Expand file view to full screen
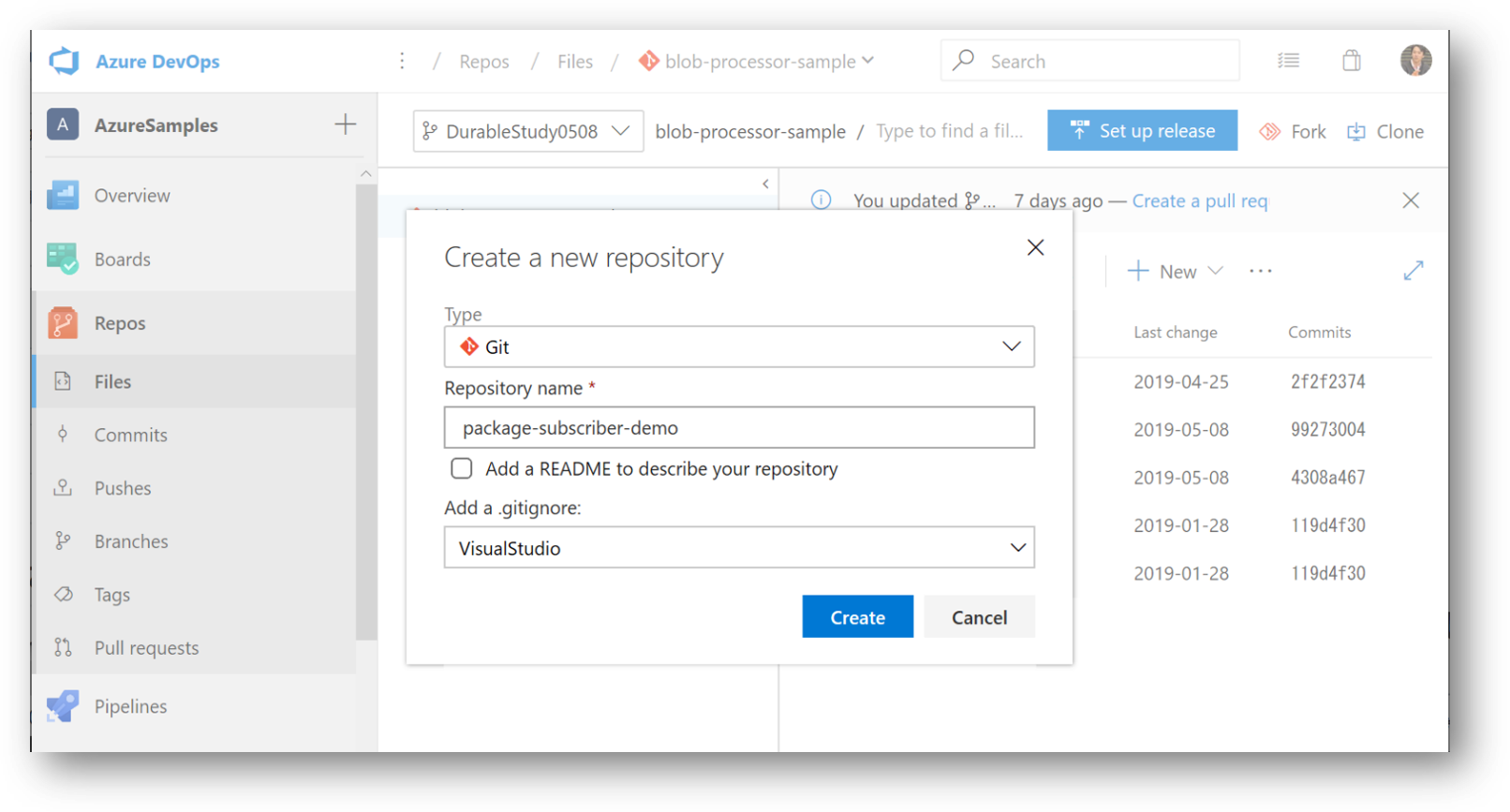Viewport: 1510px width, 812px height. [x=1414, y=271]
